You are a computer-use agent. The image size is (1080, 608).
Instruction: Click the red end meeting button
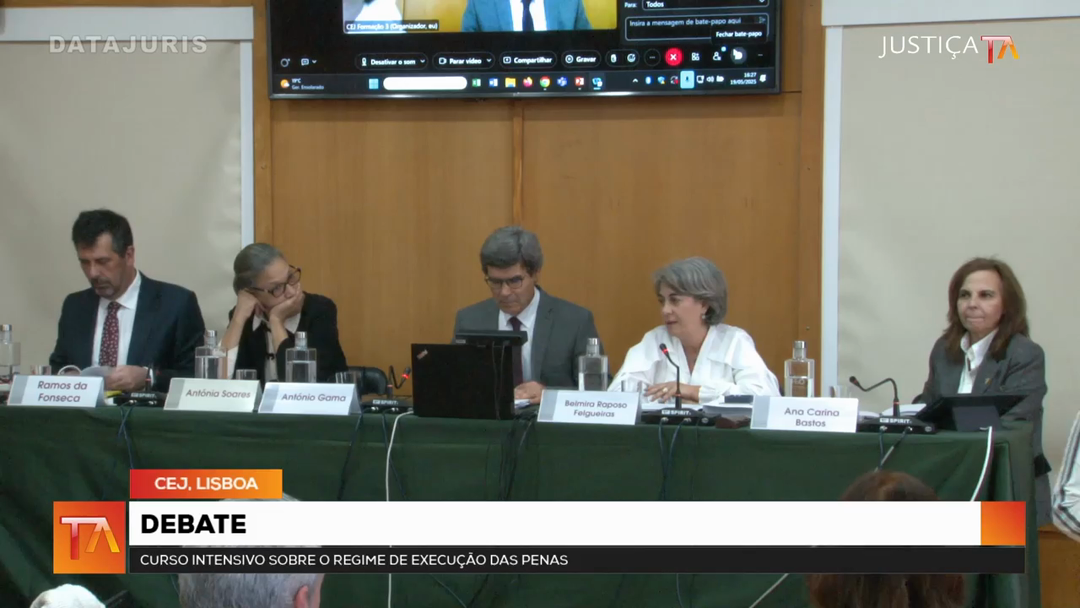click(x=673, y=57)
